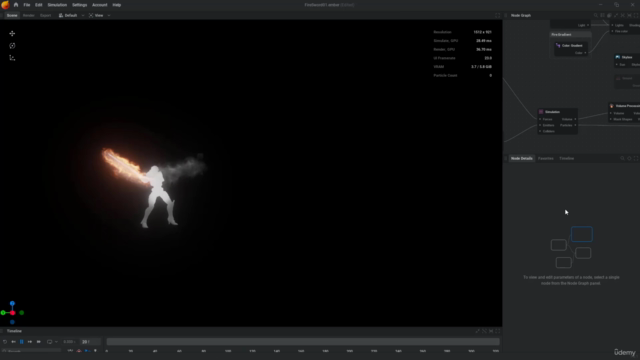This screenshot has height=360, width=640.
Task: Restart the simulation from timeline controls
Action: [x=5, y=342]
